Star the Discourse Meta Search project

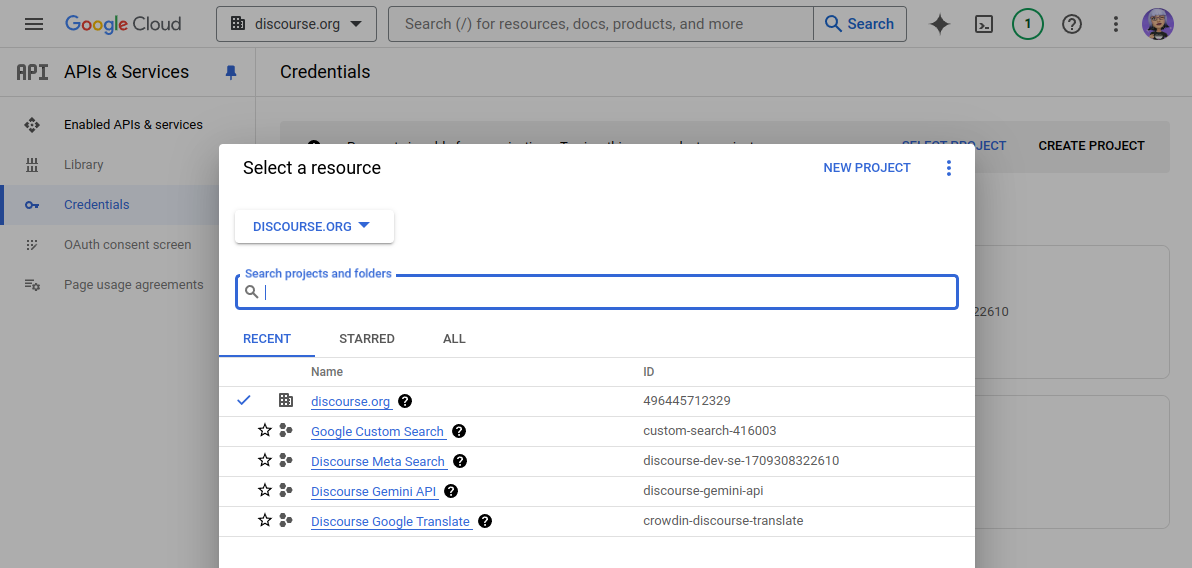click(x=265, y=460)
